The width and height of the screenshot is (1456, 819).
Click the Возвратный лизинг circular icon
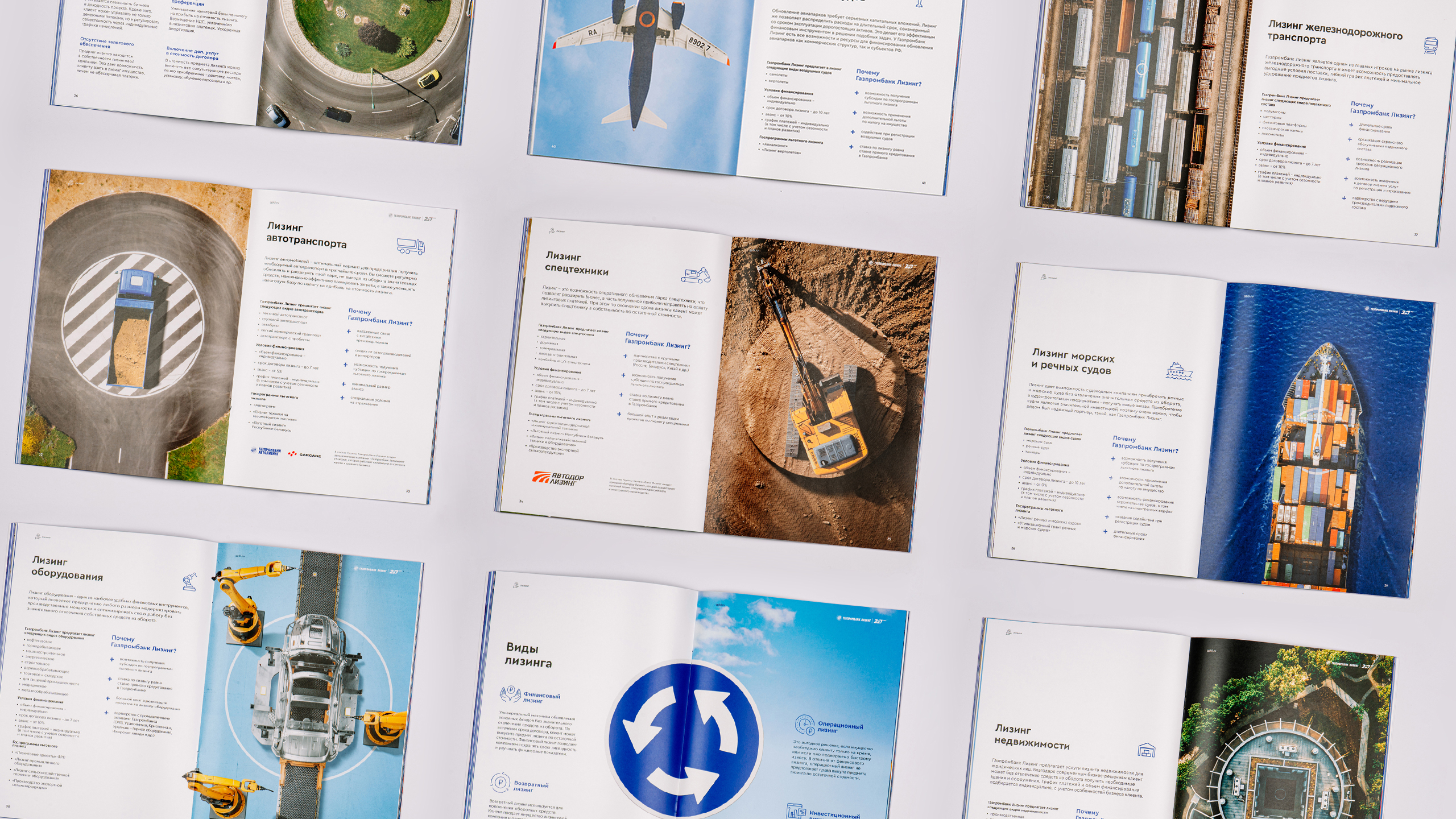(x=500, y=782)
